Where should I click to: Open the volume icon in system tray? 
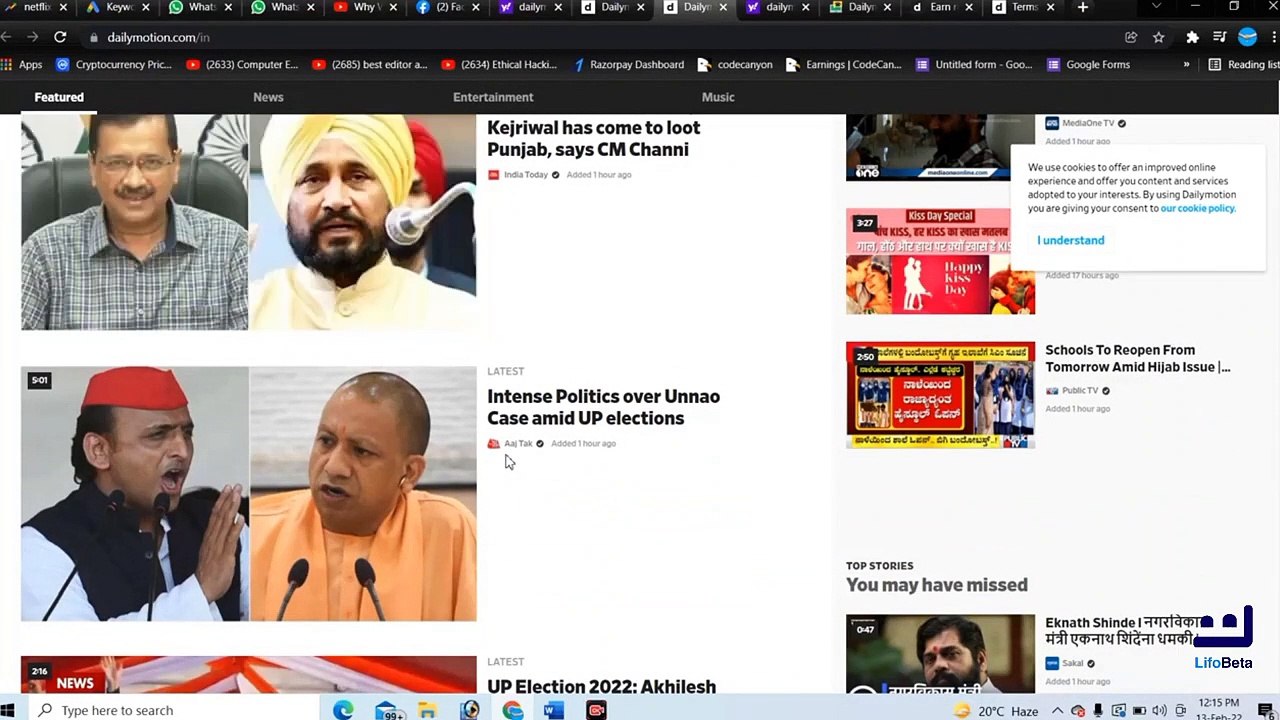tap(1159, 711)
